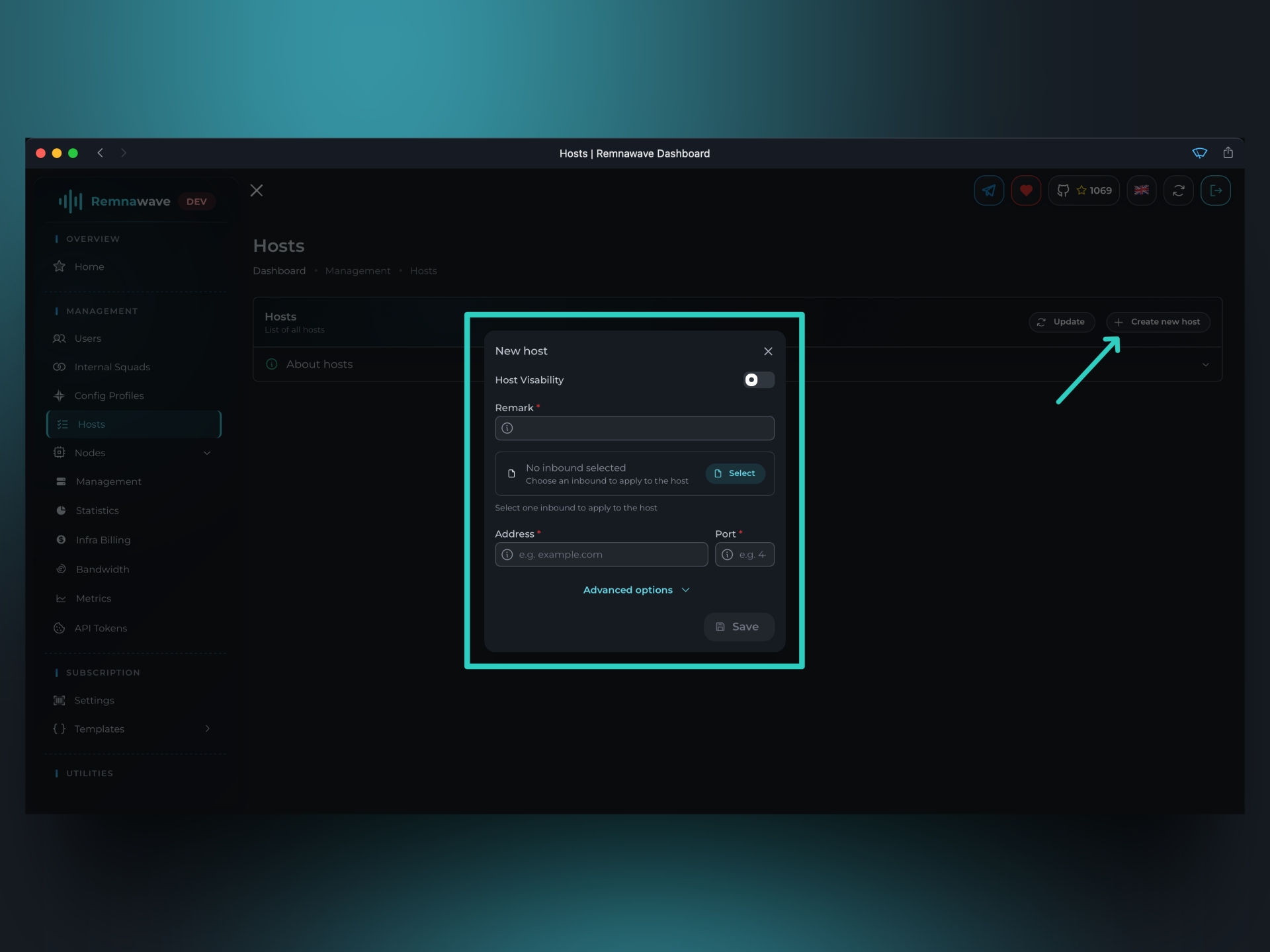
Task: Expand Templates submenu in sidebar
Action: [207, 729]
